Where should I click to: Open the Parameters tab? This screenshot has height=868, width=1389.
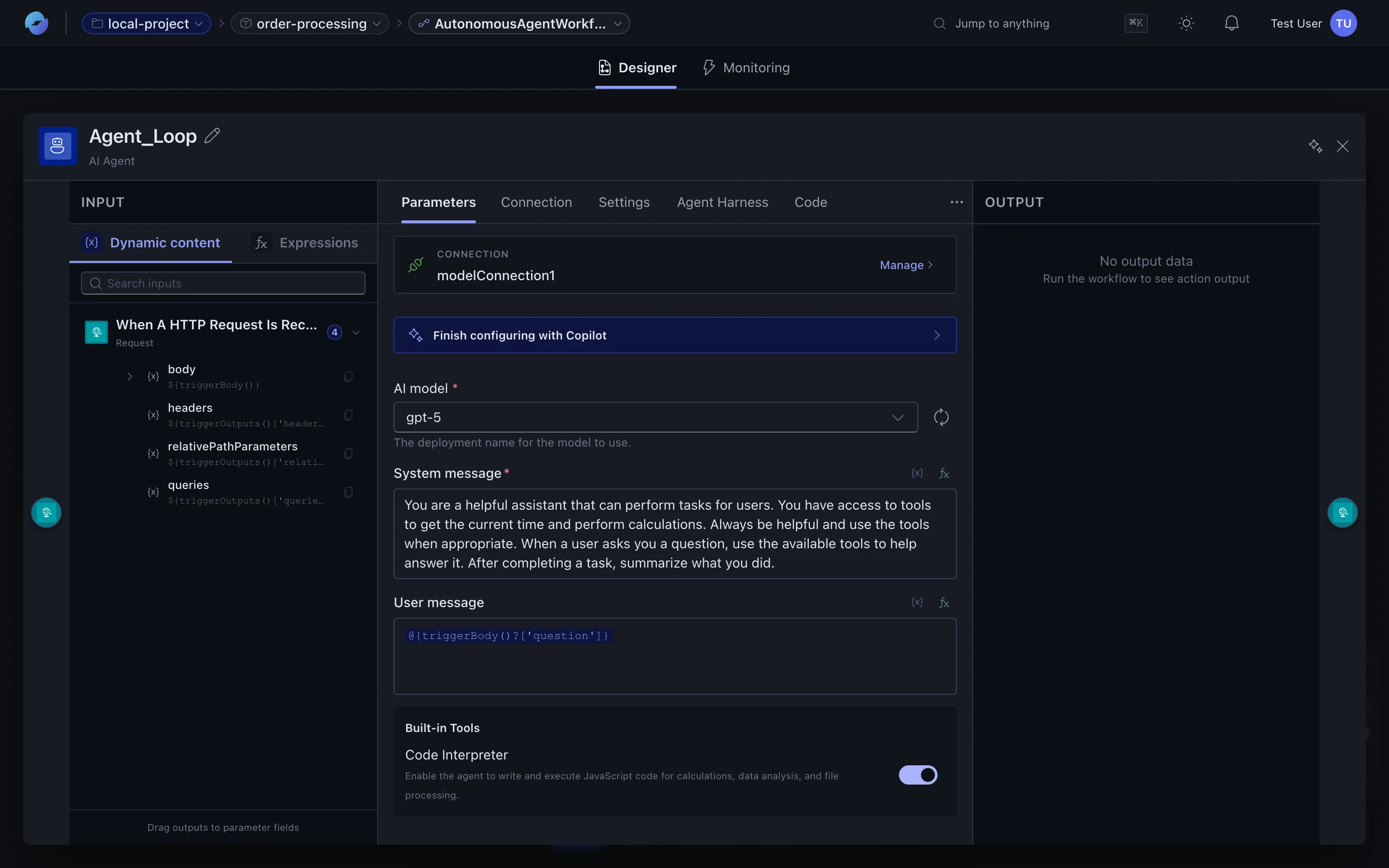point(438,202)
